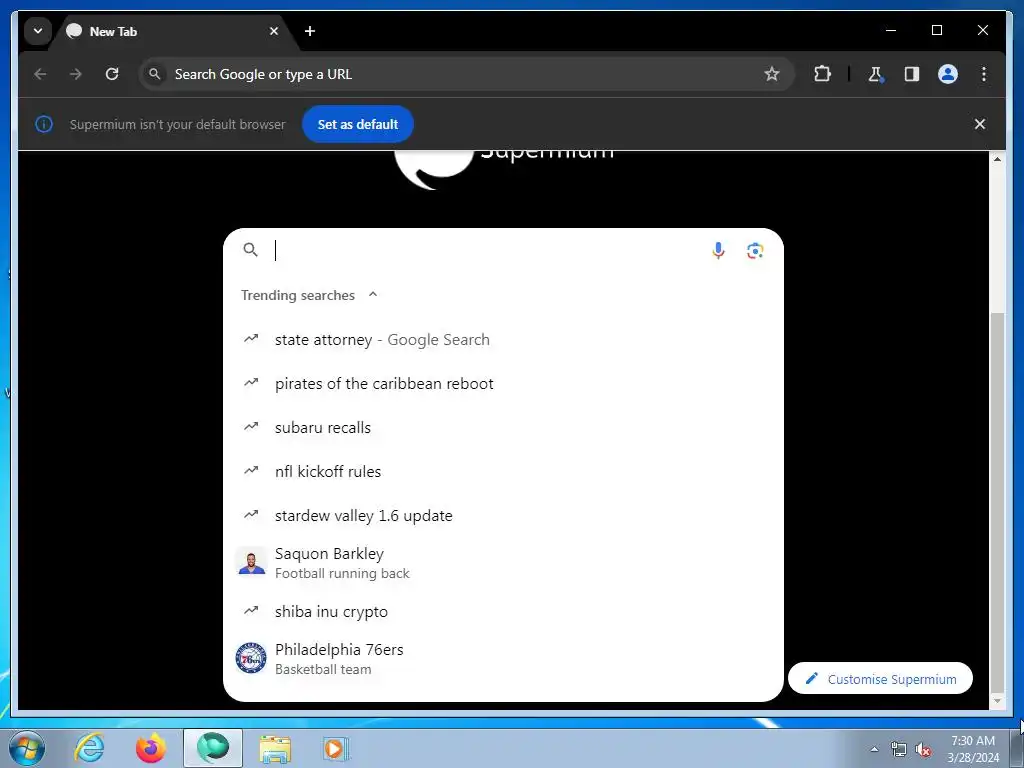Click the vertical scrollbar thumb
Viewport: 1024px width, 768px height.
coord(997,502)
